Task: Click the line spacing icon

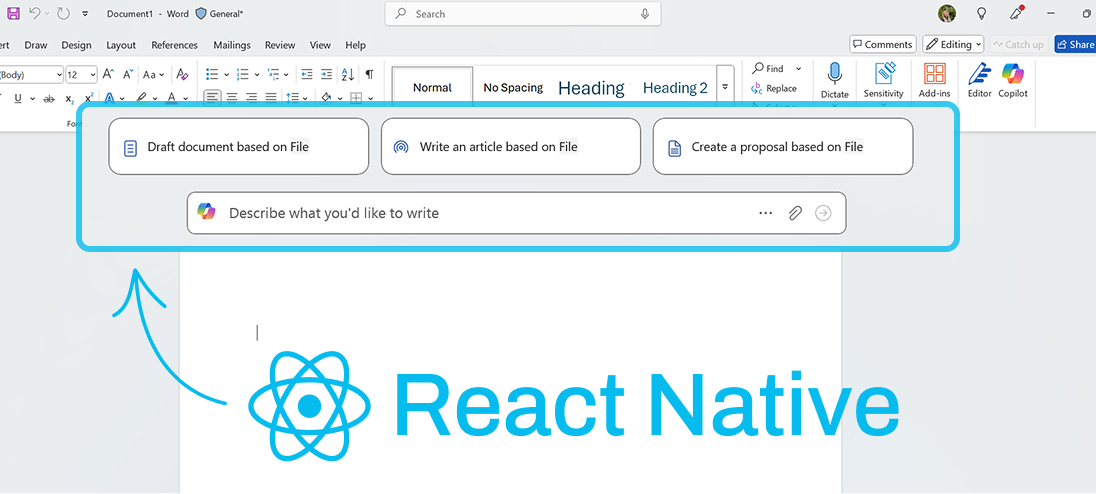Action: coord(293,98)
